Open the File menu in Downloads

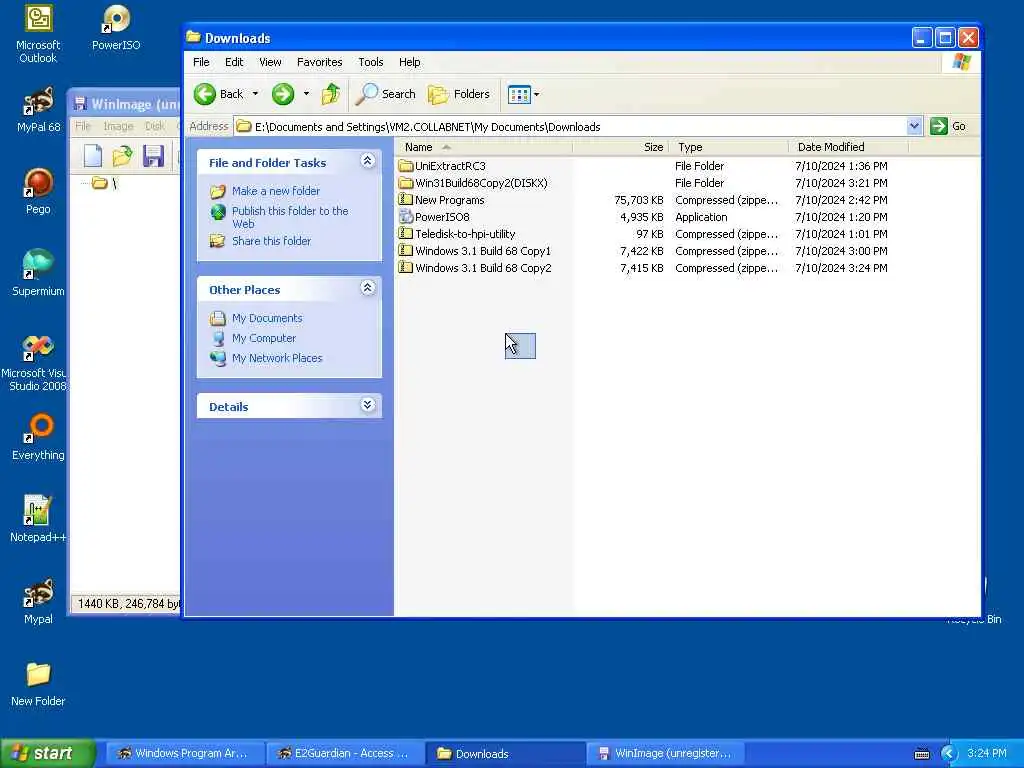click(x=201, y=62)
